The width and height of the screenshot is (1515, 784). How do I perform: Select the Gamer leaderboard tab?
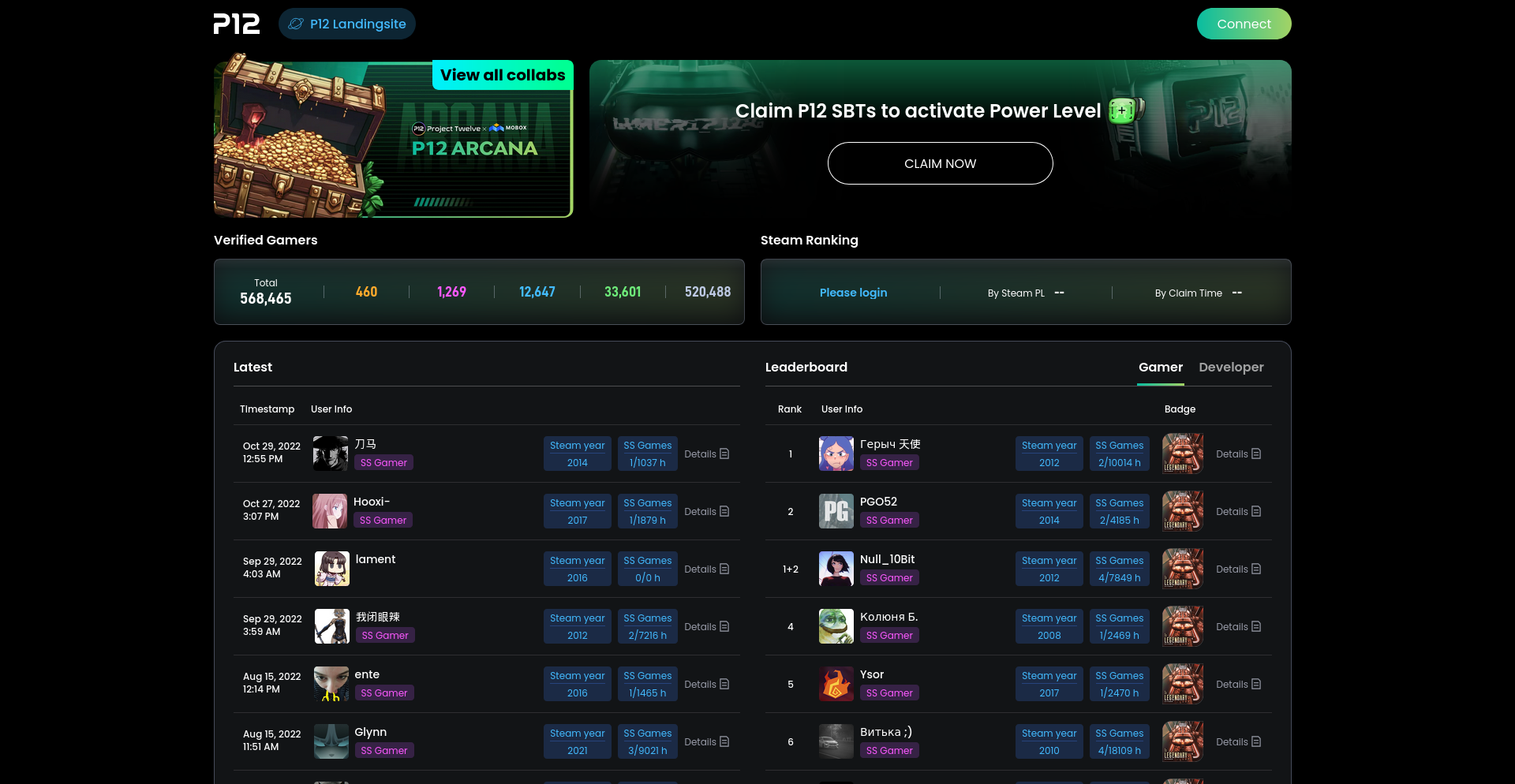[x=1161, y=367]
